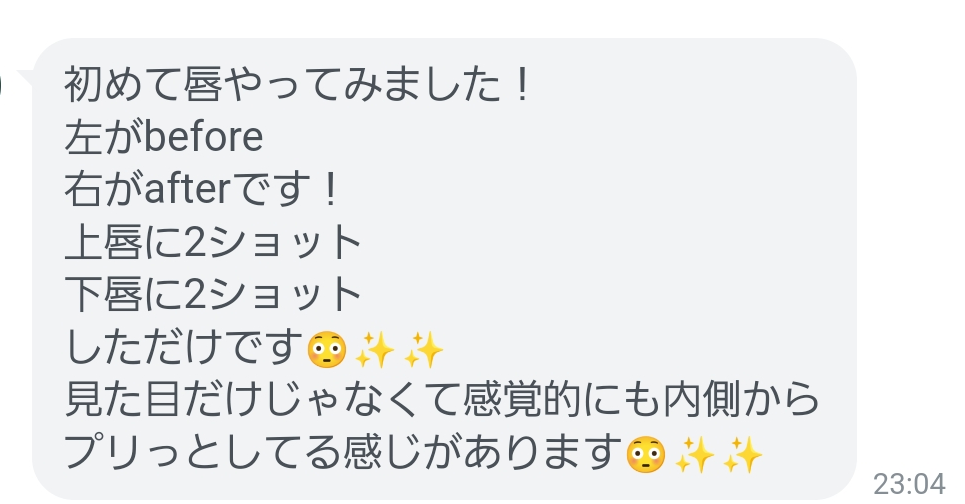Click the first sparkles emoji on the last line
965x504 pixels.
click(694, 455)
